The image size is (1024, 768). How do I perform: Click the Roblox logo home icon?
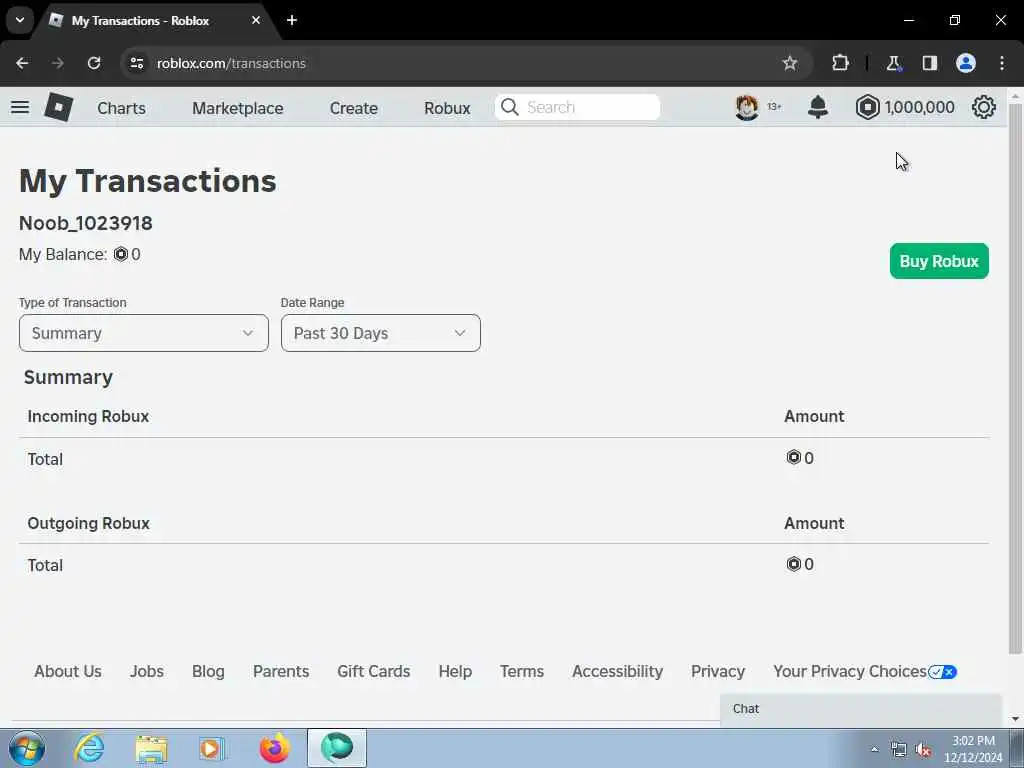tap(59, 107)
